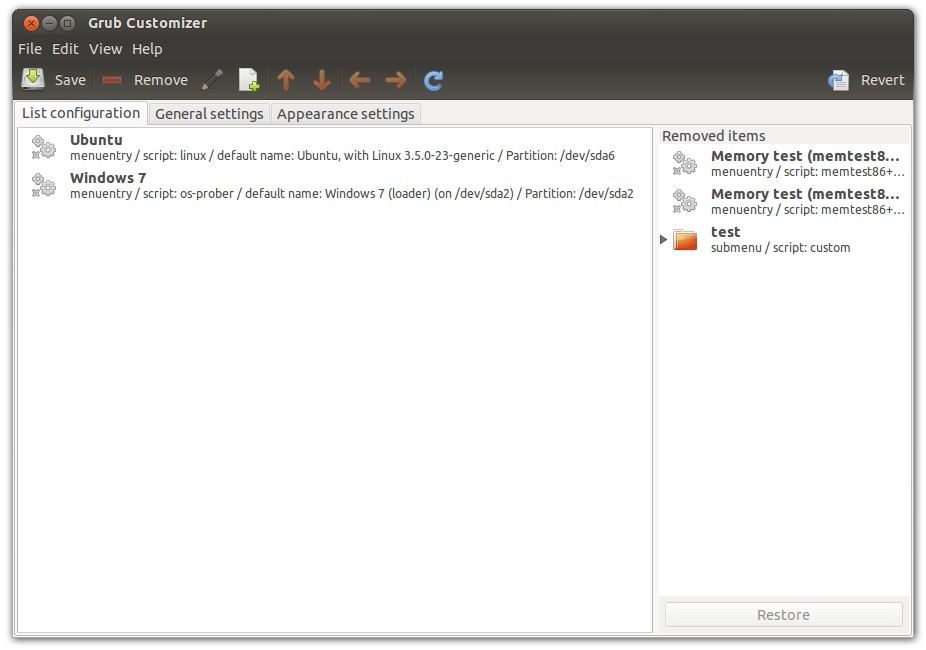Maximize the Grub Customizer window
Image resolution: width=926 pixels, height=650 pixels.
pyautogui.click(x=68, y=23)
